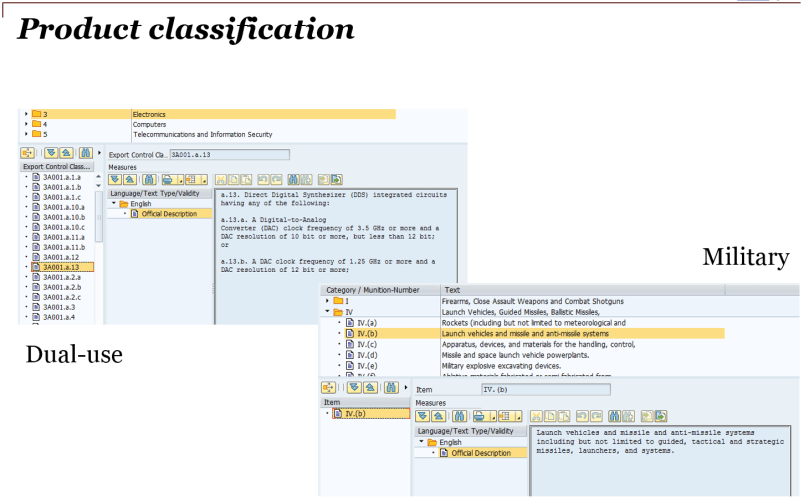Screen dimensions: 809x503
Task: Click Collapse all in Dual-use Measures toolbar
Action: click(x=130, y=180)
